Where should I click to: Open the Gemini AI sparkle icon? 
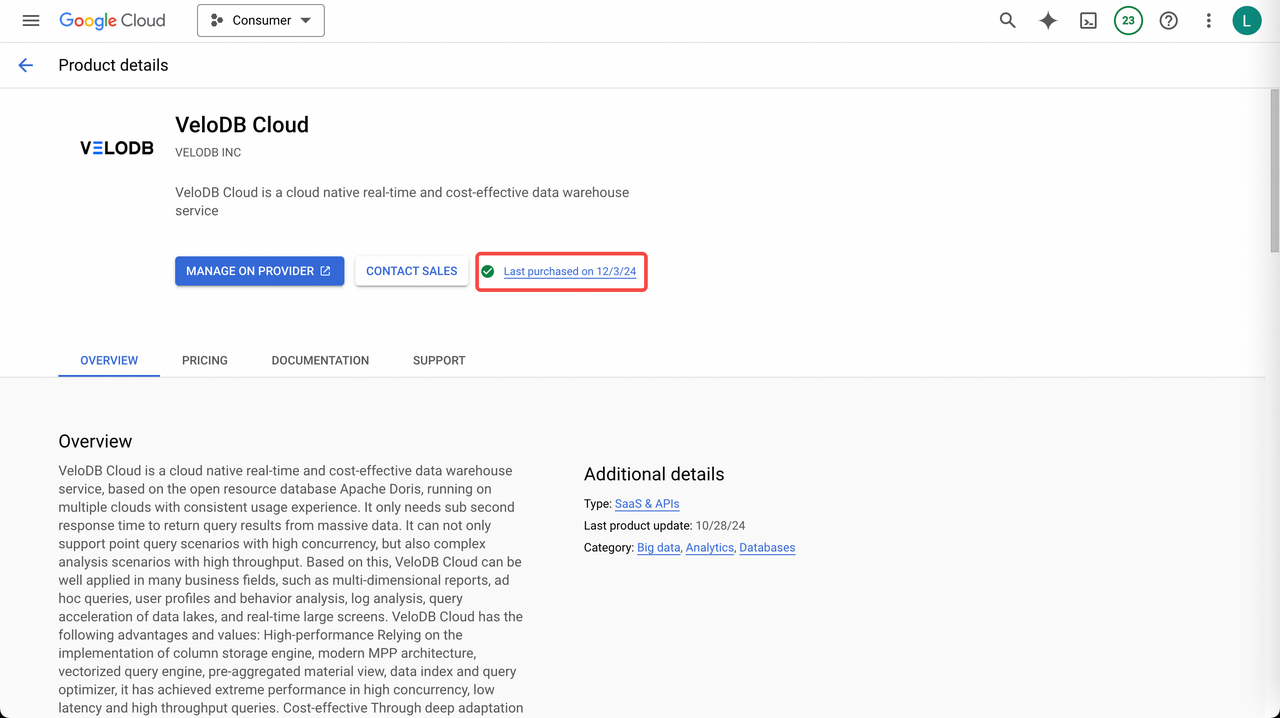1048,20
